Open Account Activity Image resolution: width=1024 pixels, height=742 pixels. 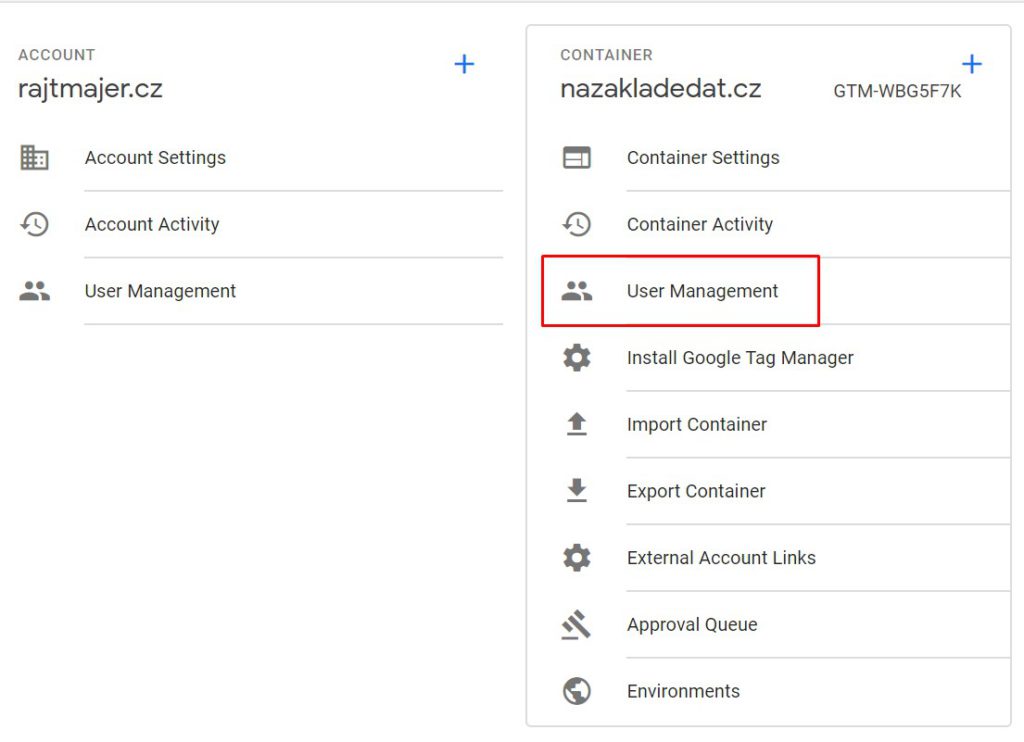(152, 224)
